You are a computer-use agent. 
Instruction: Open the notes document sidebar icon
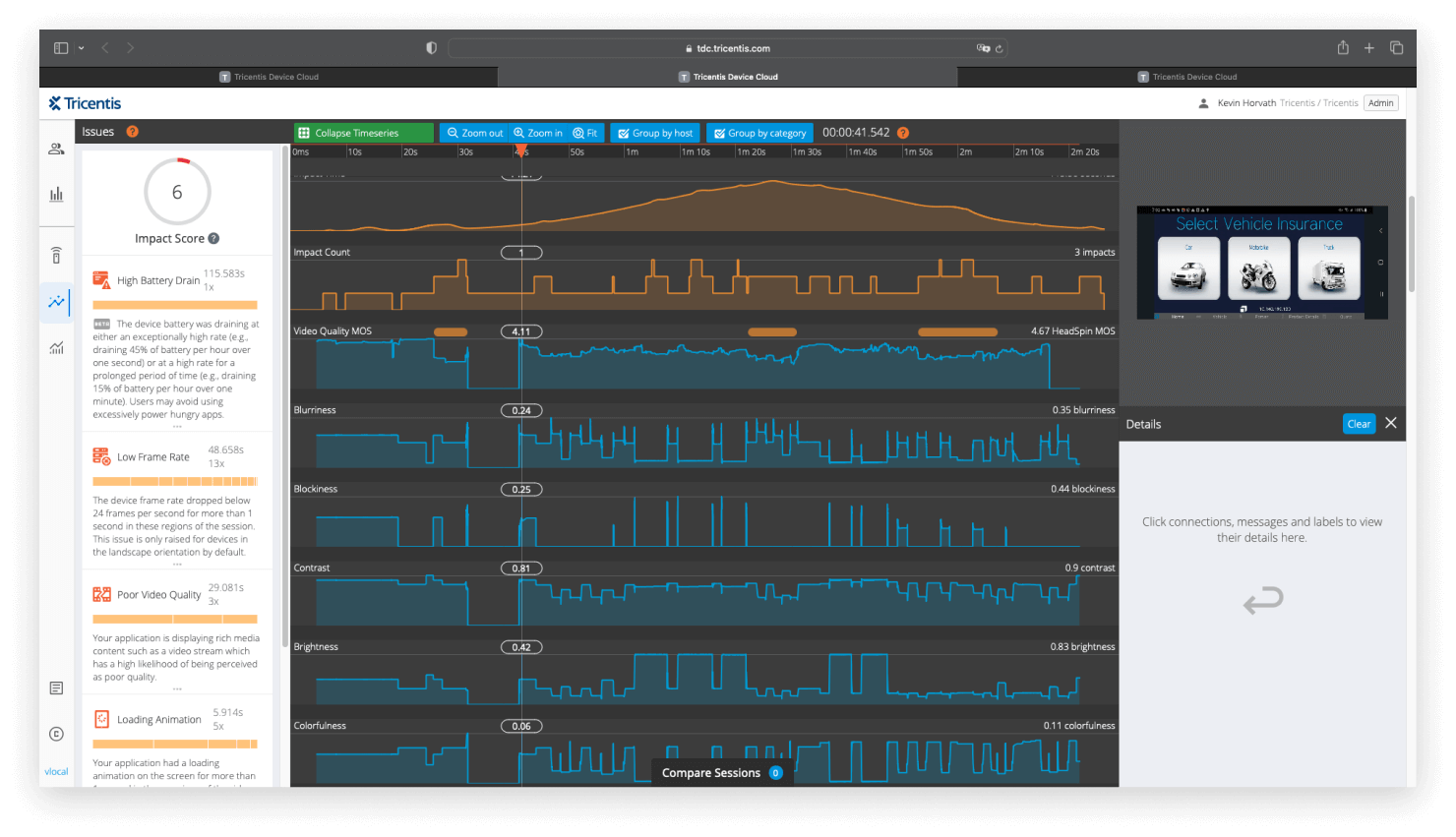coord(56,688)
